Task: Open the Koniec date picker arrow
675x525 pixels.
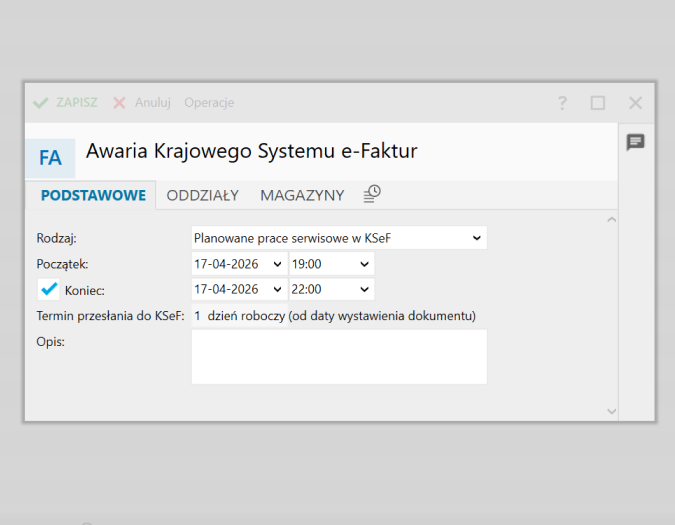Action: point(278,289)
